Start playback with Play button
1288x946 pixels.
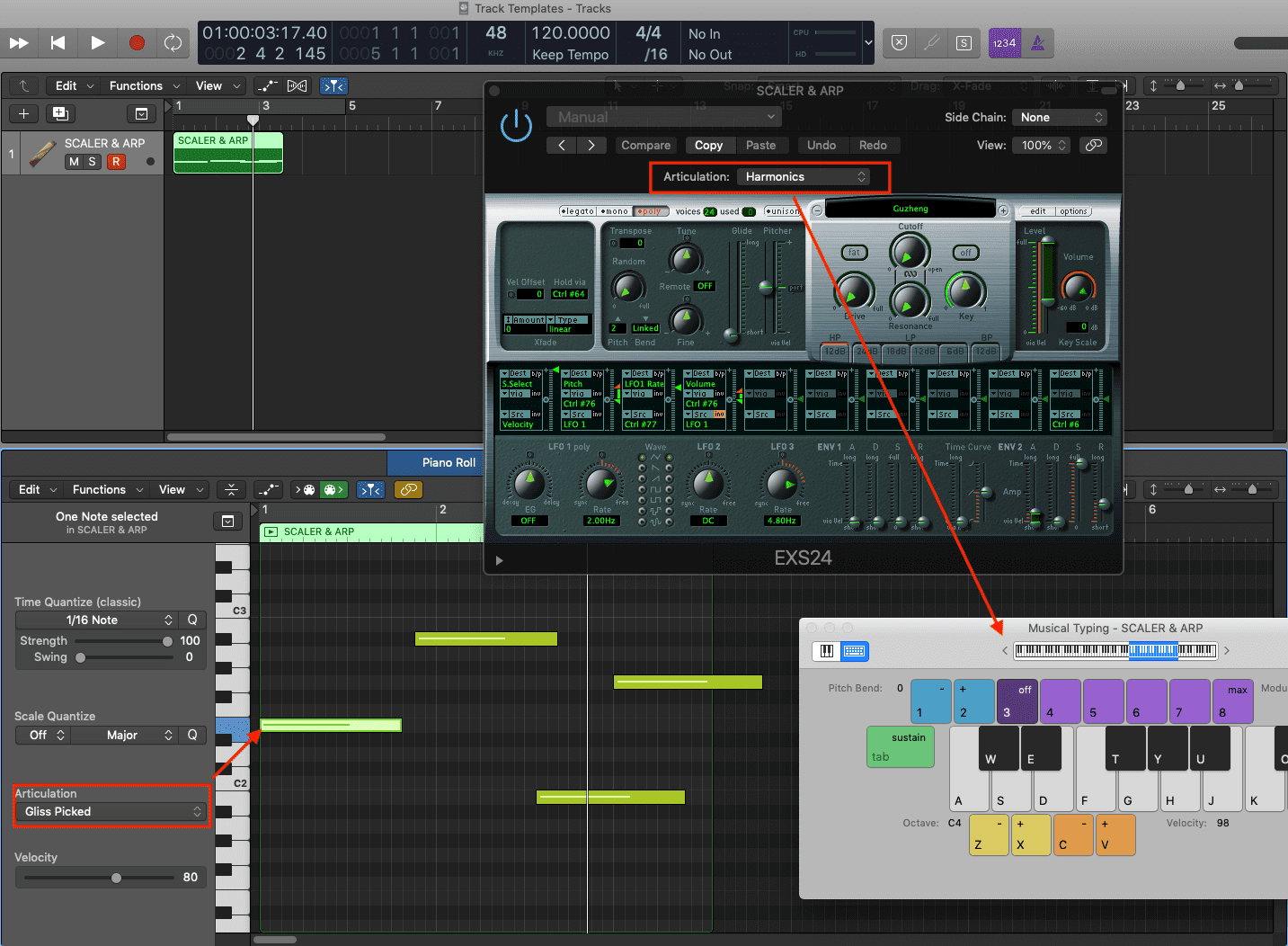(x=97, y=42)
